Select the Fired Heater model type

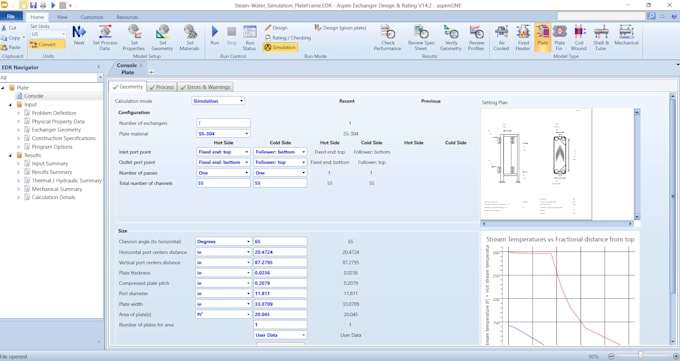(523, 37)
